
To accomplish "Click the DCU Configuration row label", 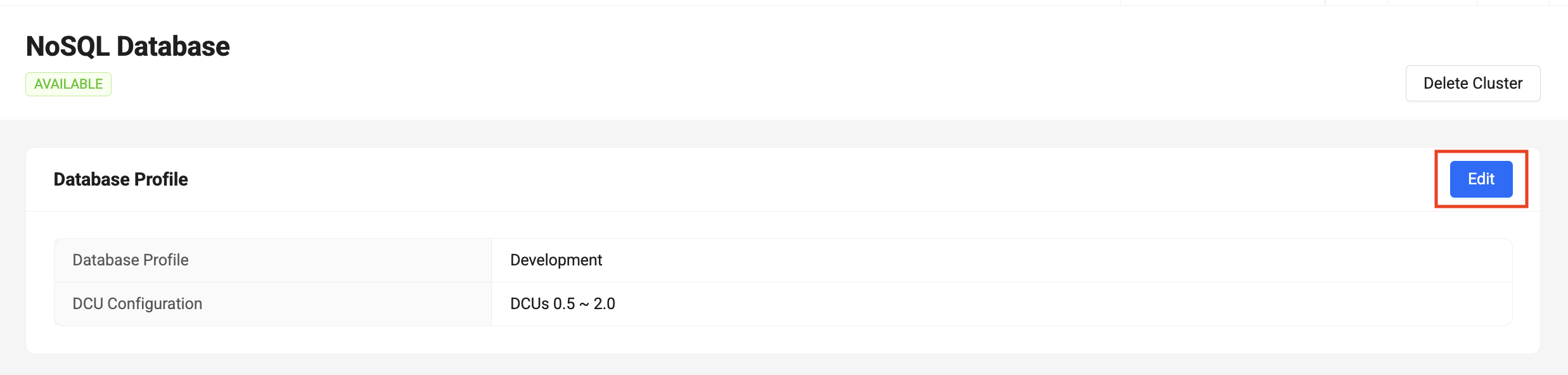I will click(137, 303).
